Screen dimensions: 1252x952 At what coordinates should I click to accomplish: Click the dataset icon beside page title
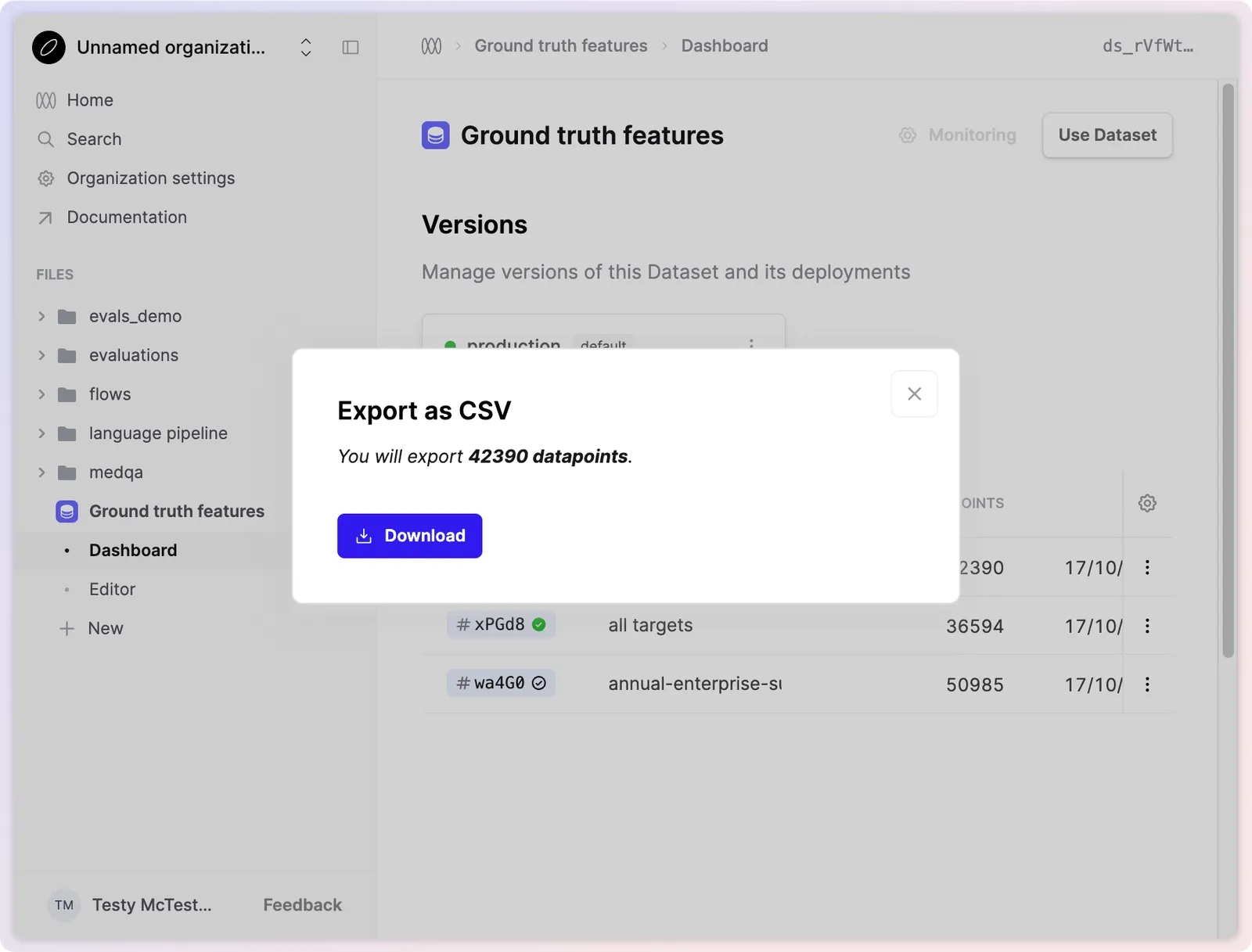436,135
